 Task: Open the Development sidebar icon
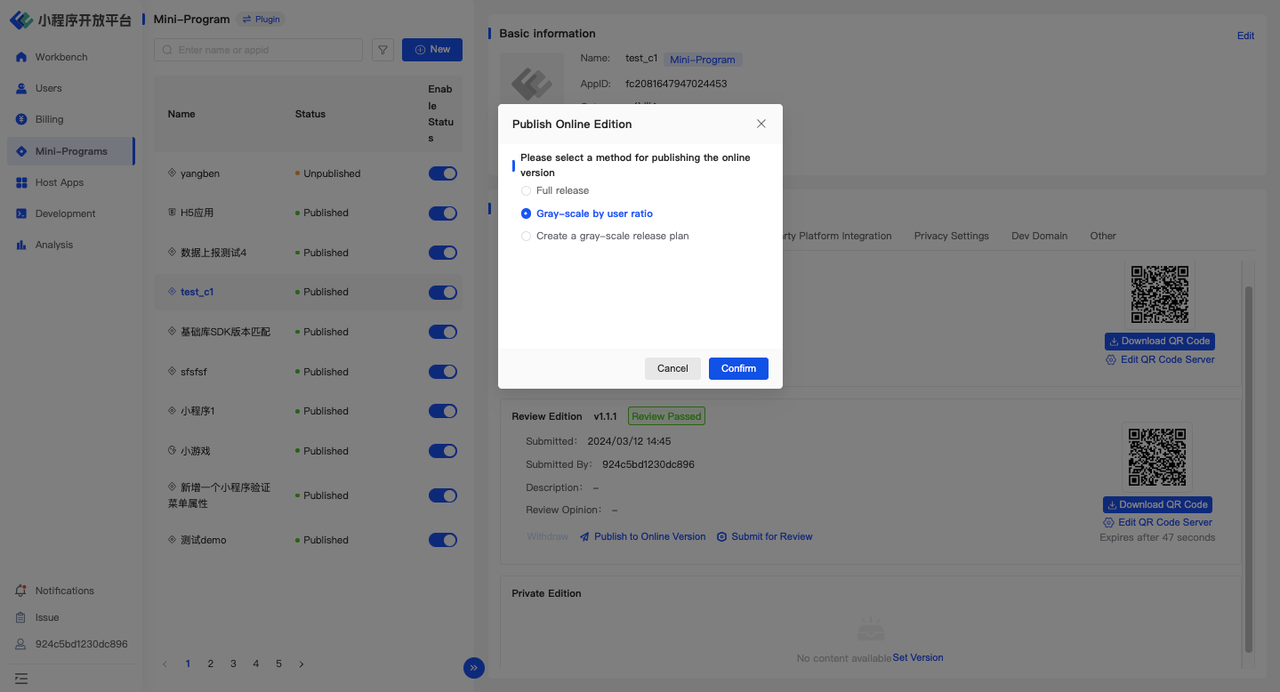pos(21,213)
